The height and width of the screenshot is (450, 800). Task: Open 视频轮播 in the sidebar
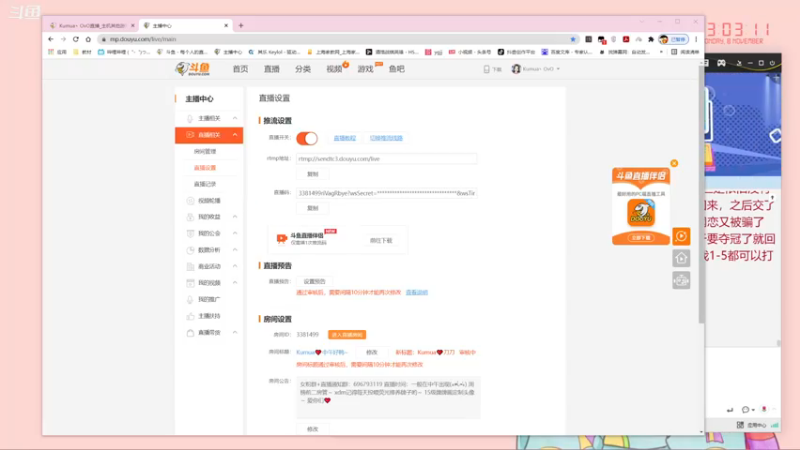(x=209, y=201)
